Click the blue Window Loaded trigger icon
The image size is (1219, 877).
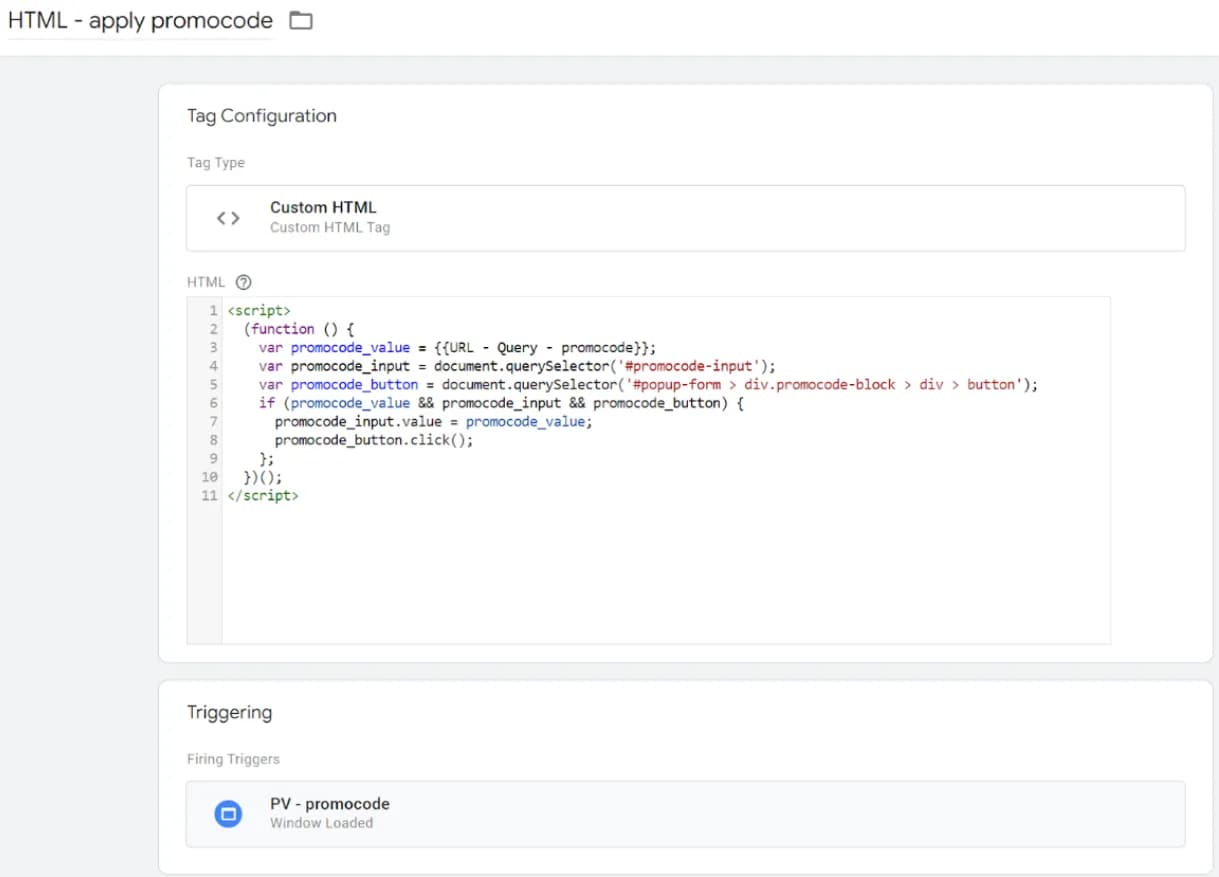click(x=228, y=813)
